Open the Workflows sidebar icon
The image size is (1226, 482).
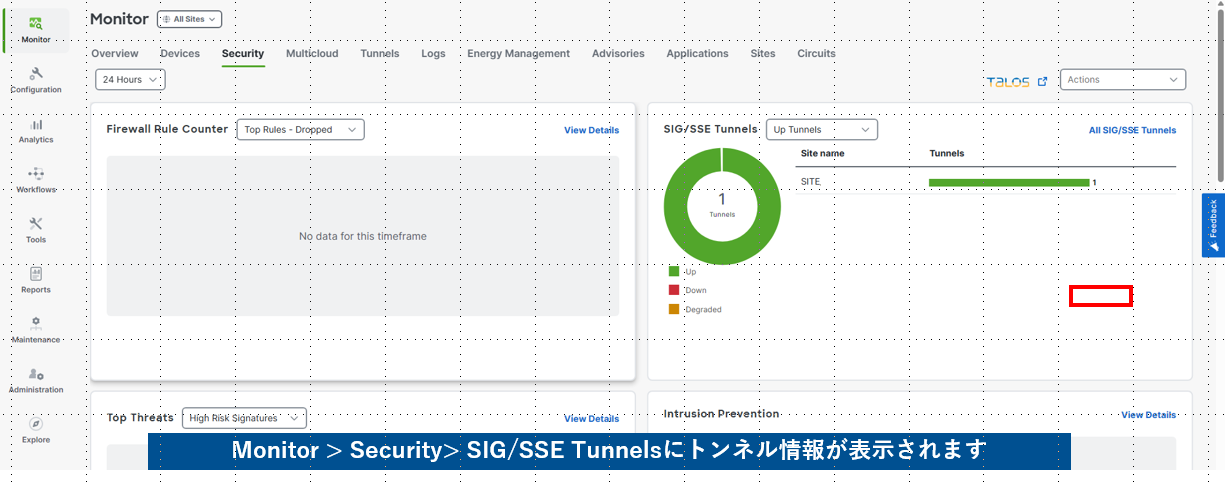(x=36, y=180)
